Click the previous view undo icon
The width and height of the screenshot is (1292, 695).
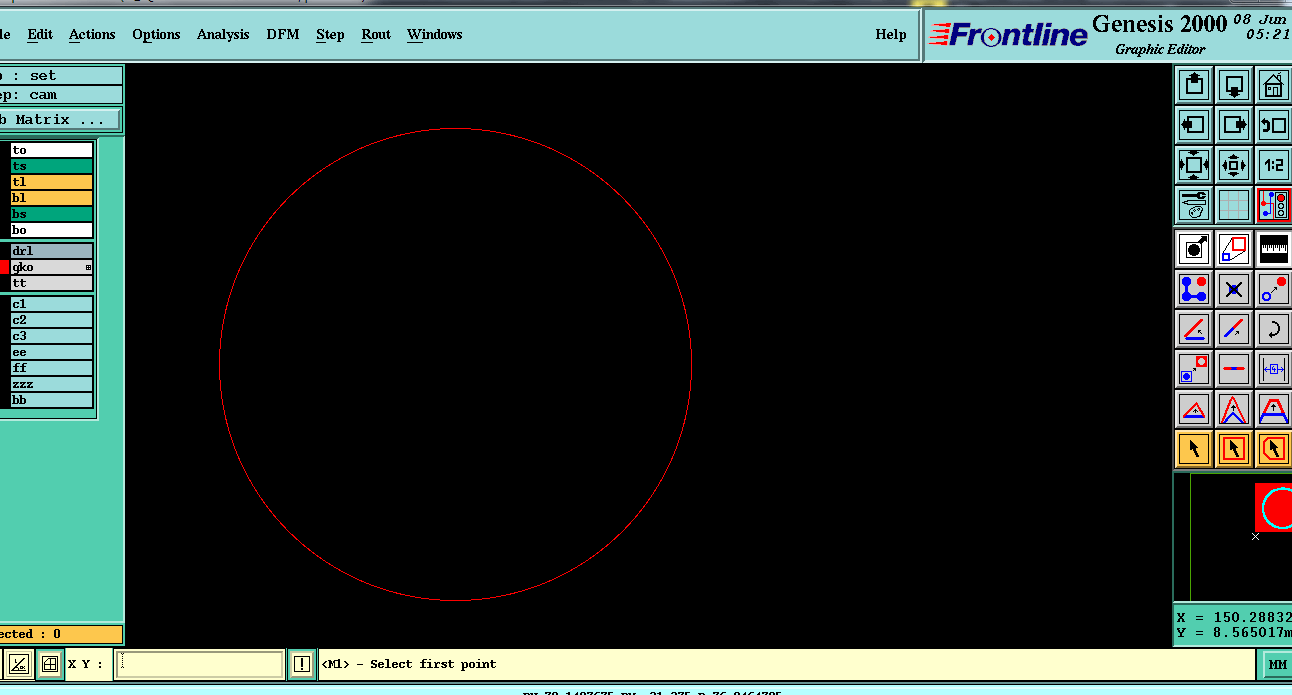1274,125
